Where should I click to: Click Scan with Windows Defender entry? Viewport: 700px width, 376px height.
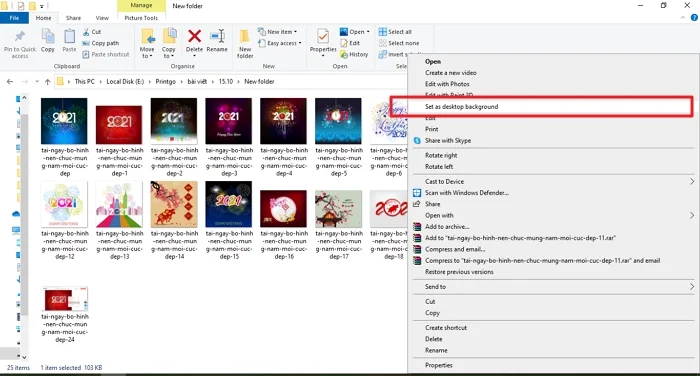click(x=467, y=193)
